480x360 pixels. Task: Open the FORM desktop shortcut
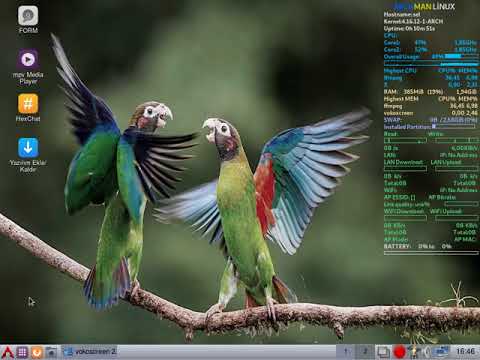click(x=28, y=20)
